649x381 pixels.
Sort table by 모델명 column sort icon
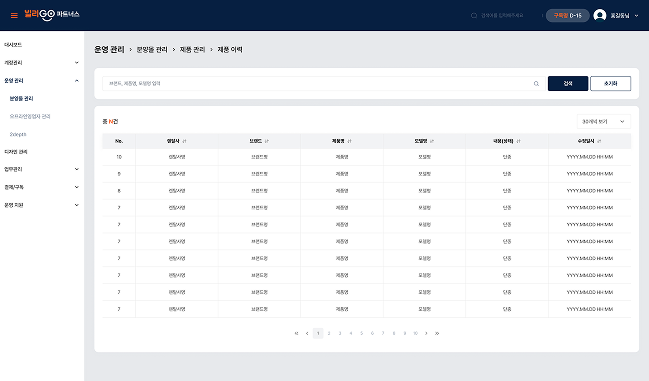tap(432, 141)
